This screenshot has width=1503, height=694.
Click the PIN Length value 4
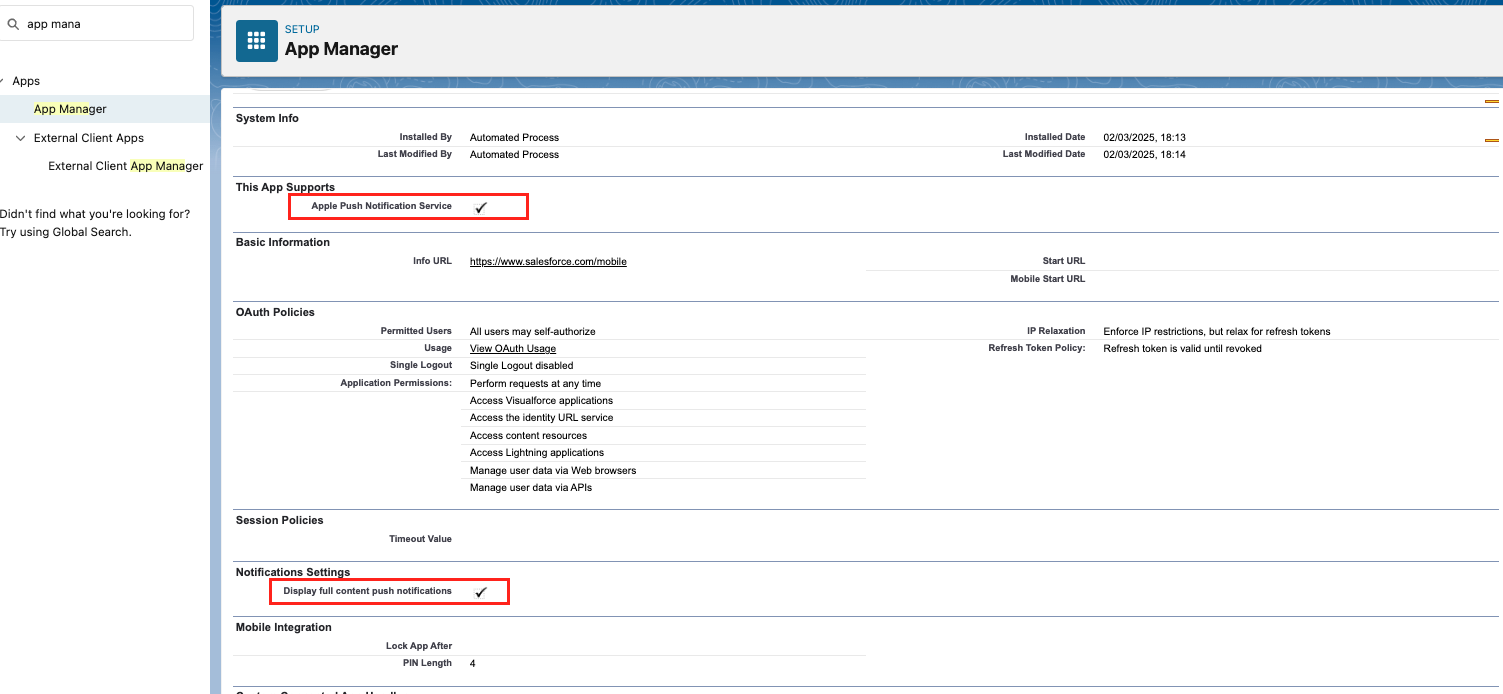pos(473,663)
